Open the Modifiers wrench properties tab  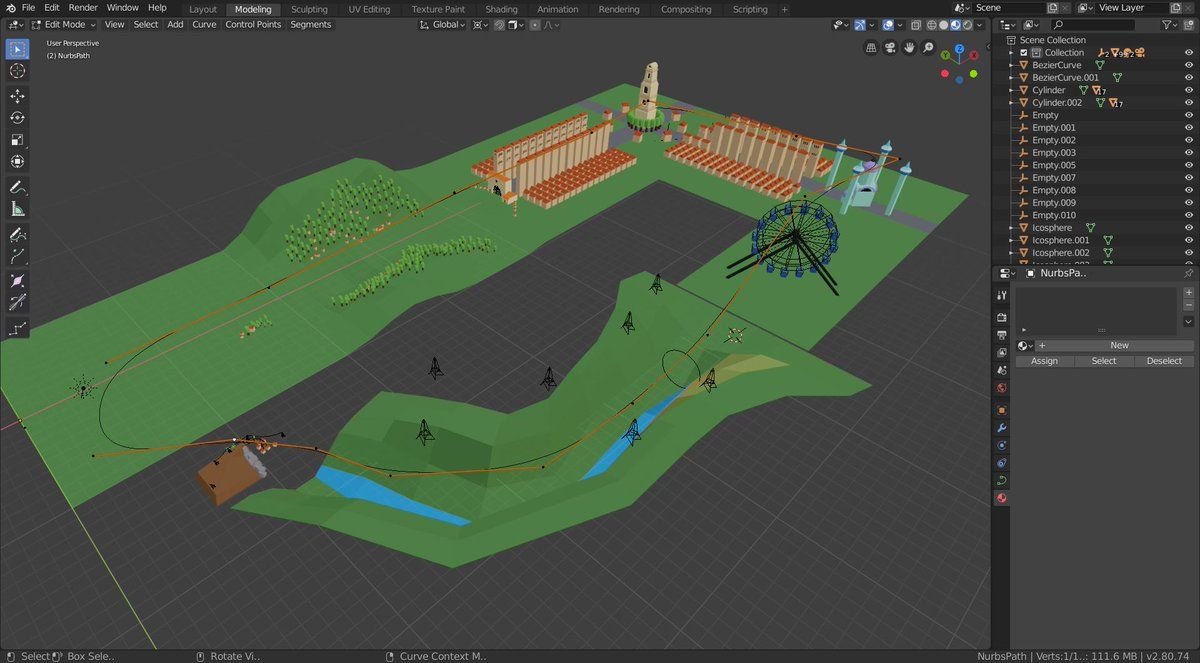pyautogui.click(x=1001, y=428)
